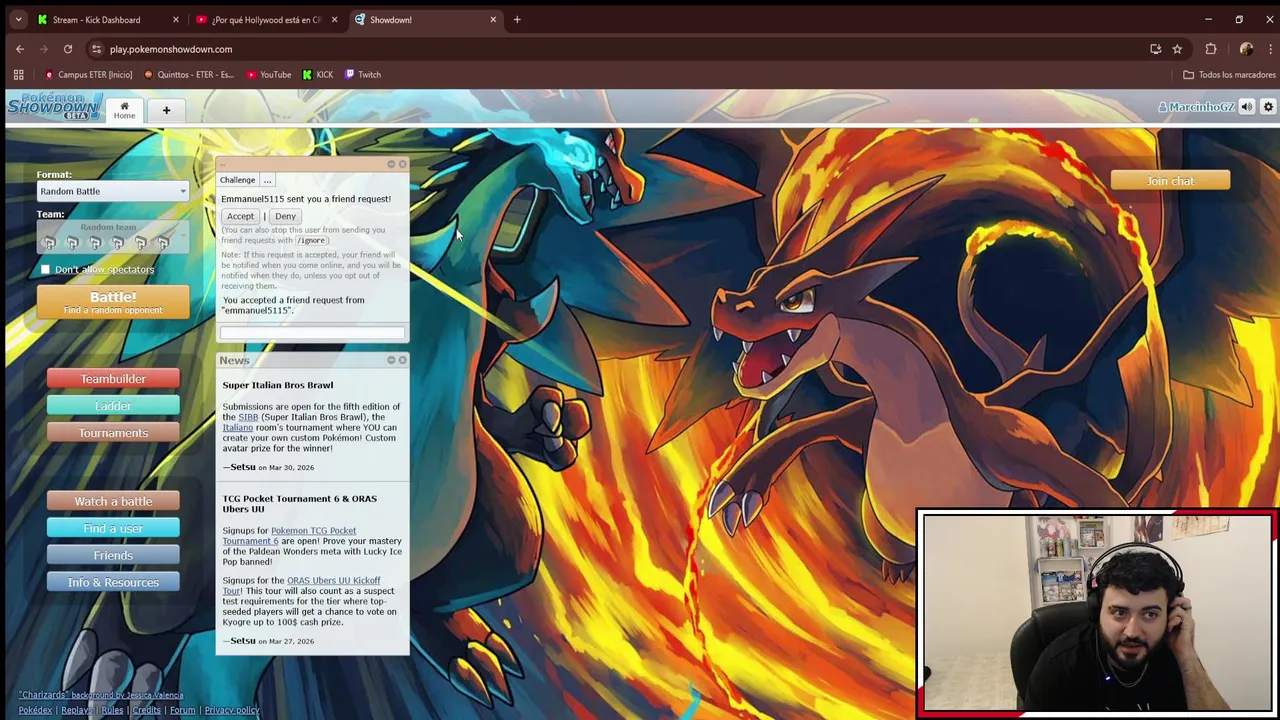The width and height of the screenshot is (1280, 720).
Task: Open Info & Resources
Action: coord(113,582)
